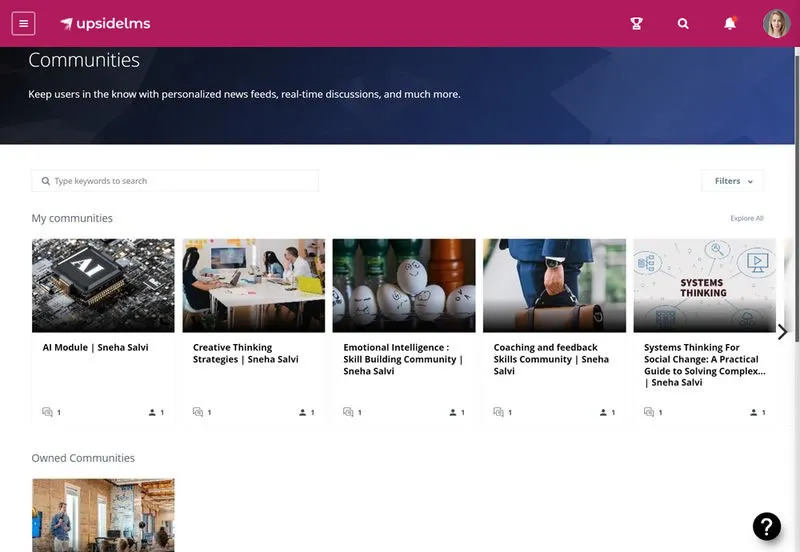Open AI Module | Sneha Salvi title
This screenshot has width=800, height=552.
95,347
